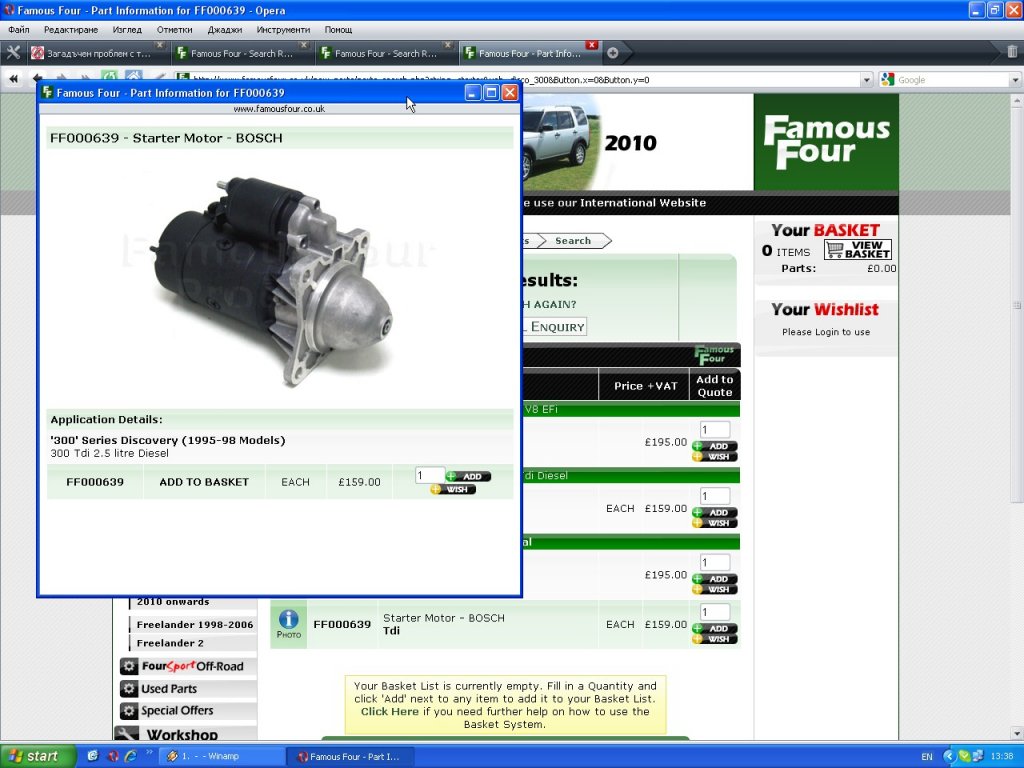1024x768 pixels.
Task: Click the Winamp taskbar button
Action: coord(221,756)
